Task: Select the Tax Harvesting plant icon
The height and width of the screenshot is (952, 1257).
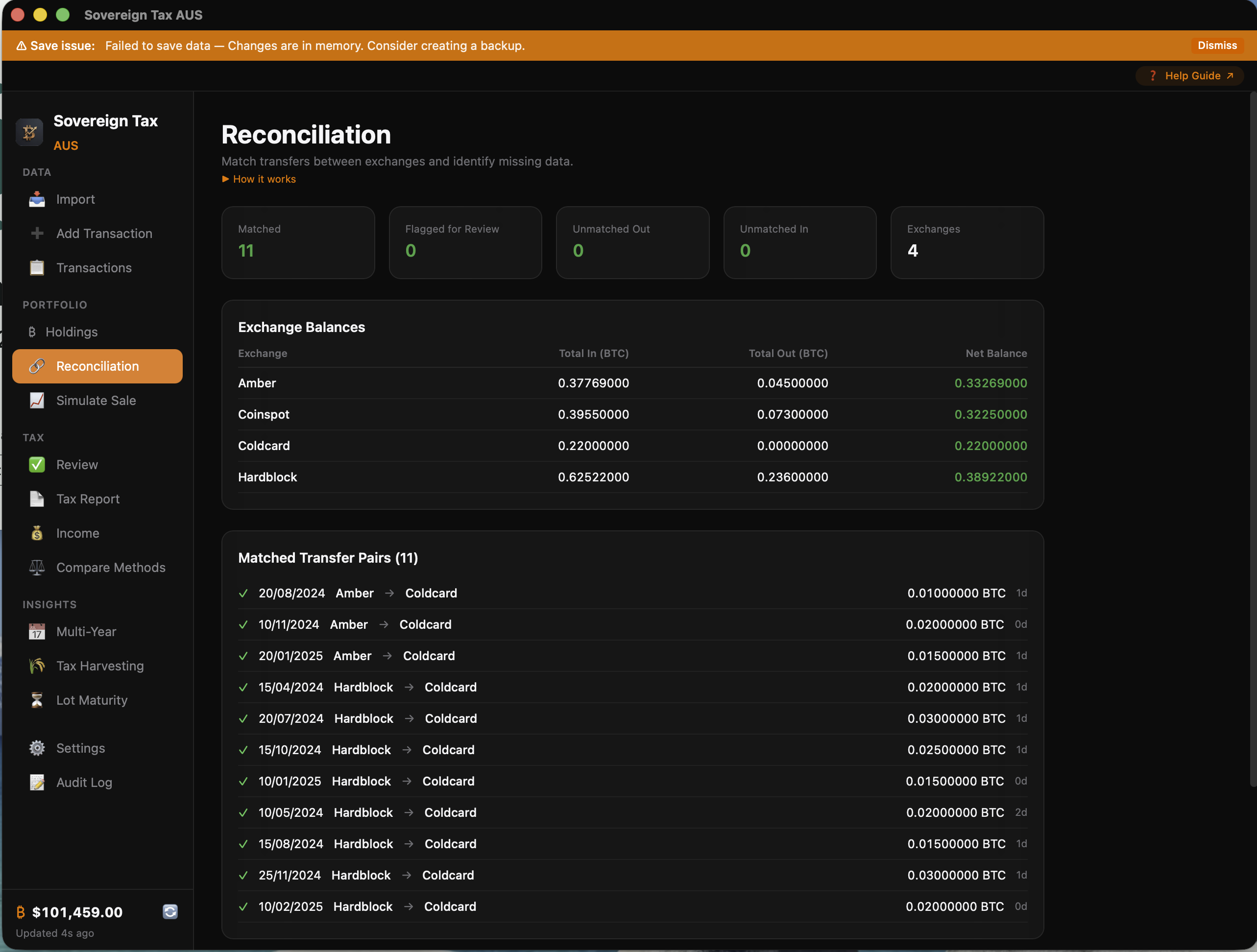Action: tap(36, 666)
